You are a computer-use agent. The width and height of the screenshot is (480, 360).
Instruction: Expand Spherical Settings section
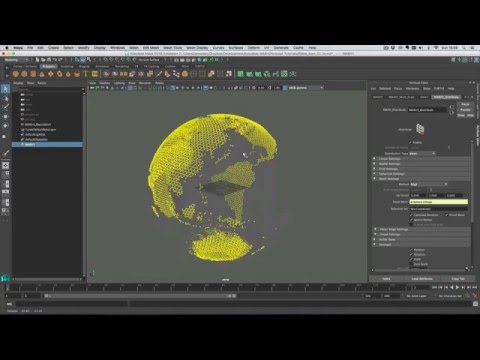pyautogui.click(x=421, y=174)
